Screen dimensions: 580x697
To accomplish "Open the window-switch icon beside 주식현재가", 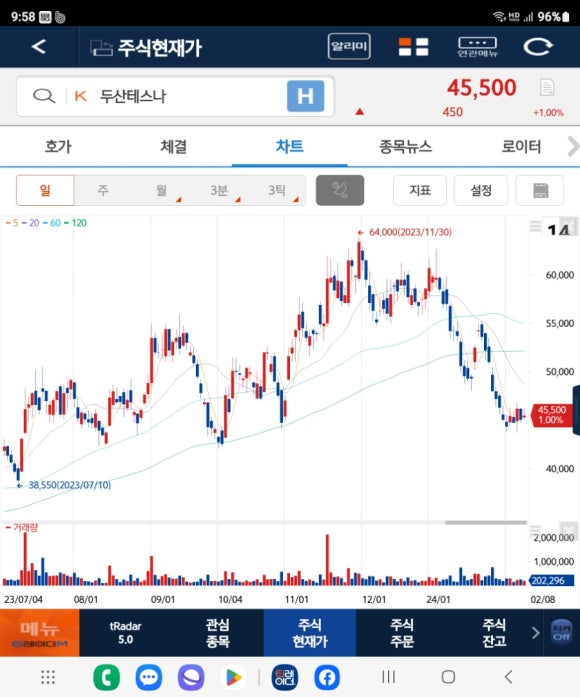I will (101, 48).
